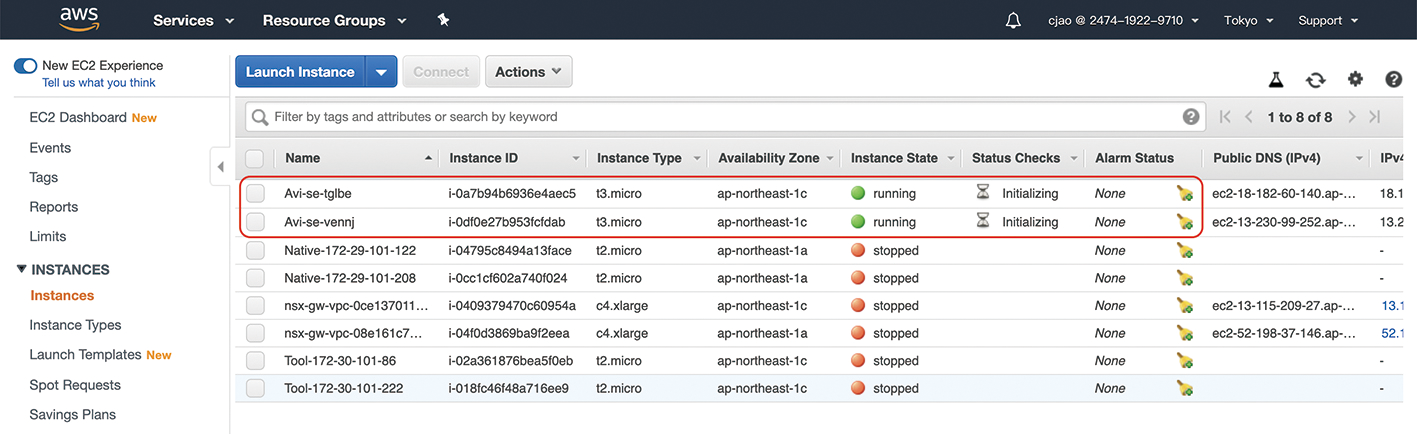The width and height of the screenshot is (1417, 434).
Task: Open the Tokyo region dropdown
Action: pos(1248,20)
